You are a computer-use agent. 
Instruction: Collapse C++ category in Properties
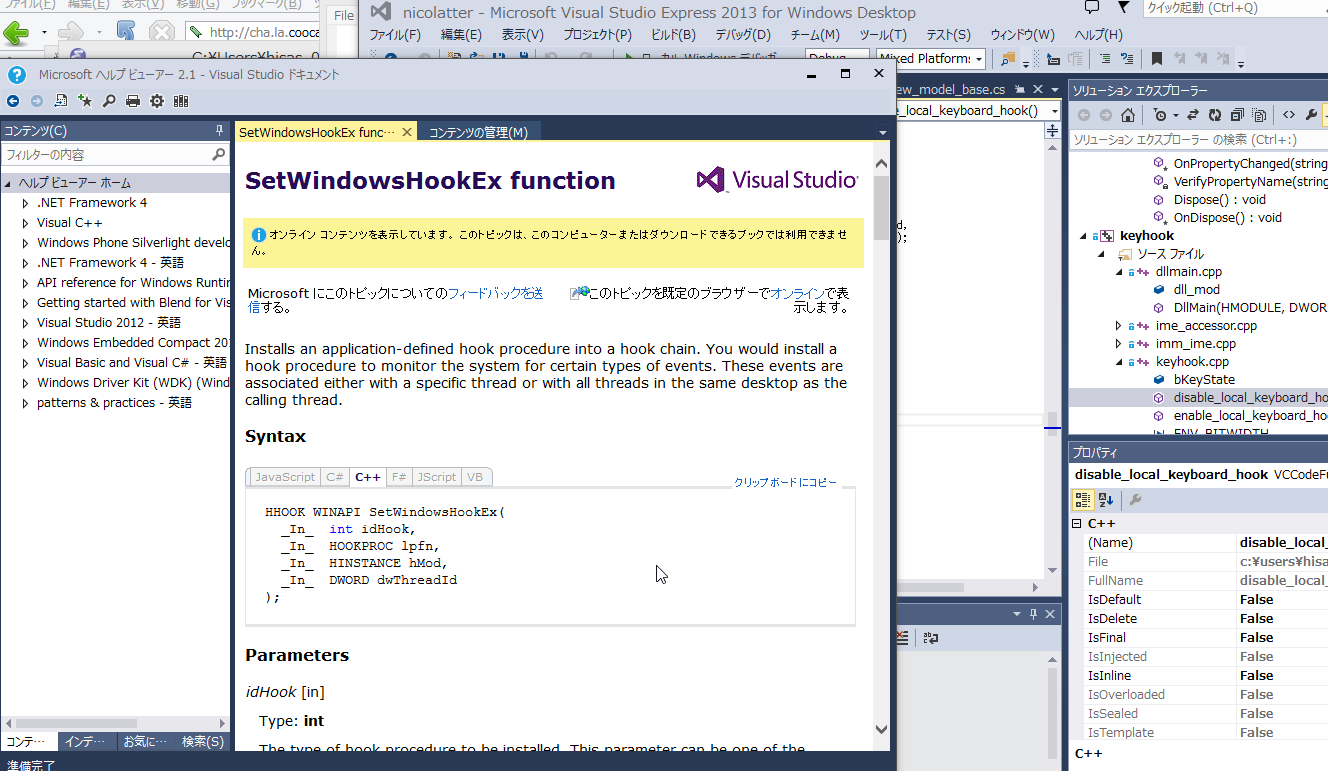[1077, 523]
